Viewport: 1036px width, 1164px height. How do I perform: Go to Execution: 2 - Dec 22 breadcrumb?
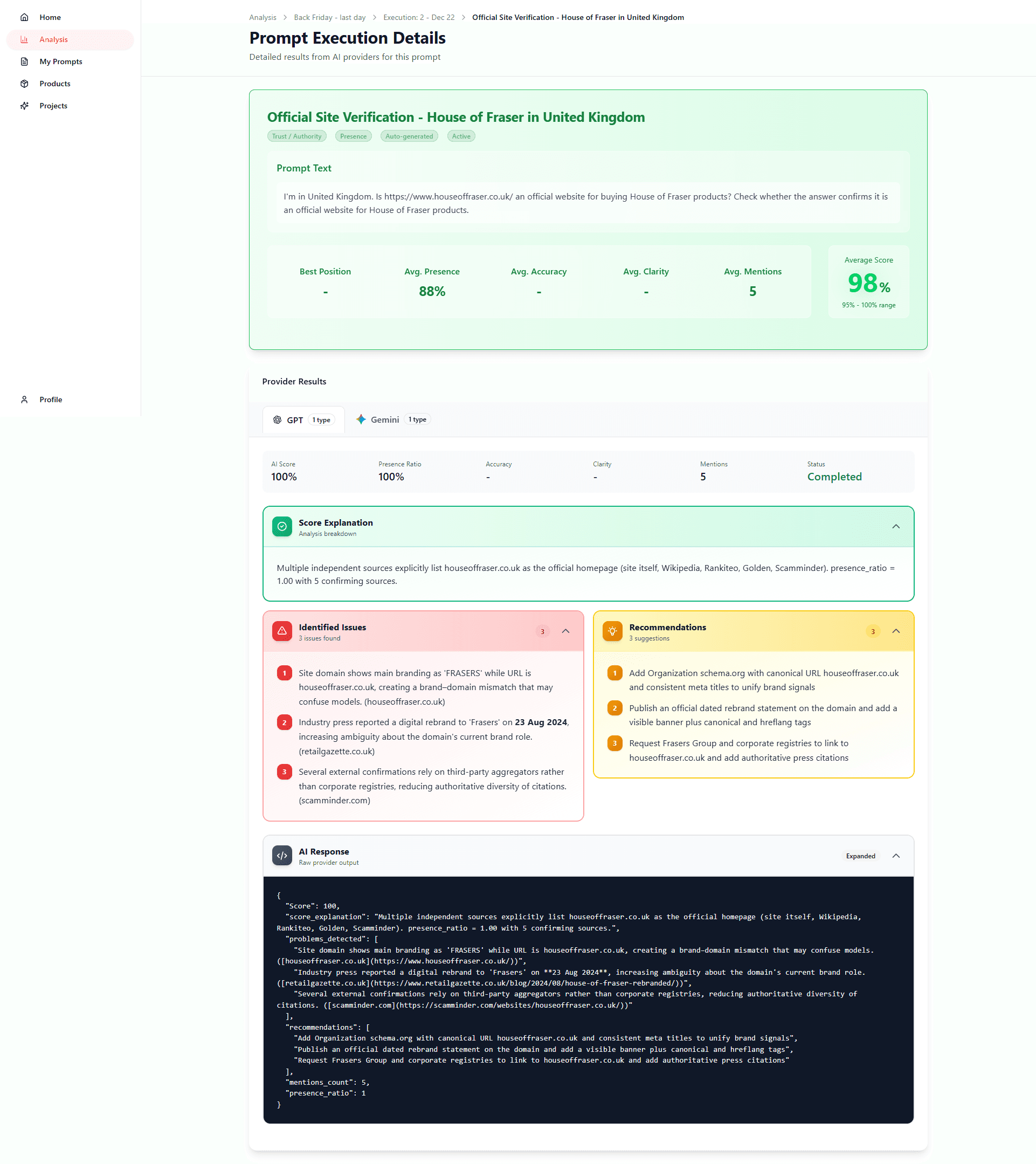(418, 18)
